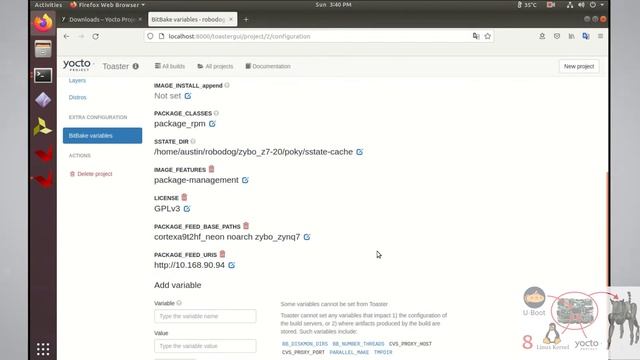Launch Firefox from the dock
Image resolution: width=640 pixels, height=360 pixels.
click(x=43, y=22)
